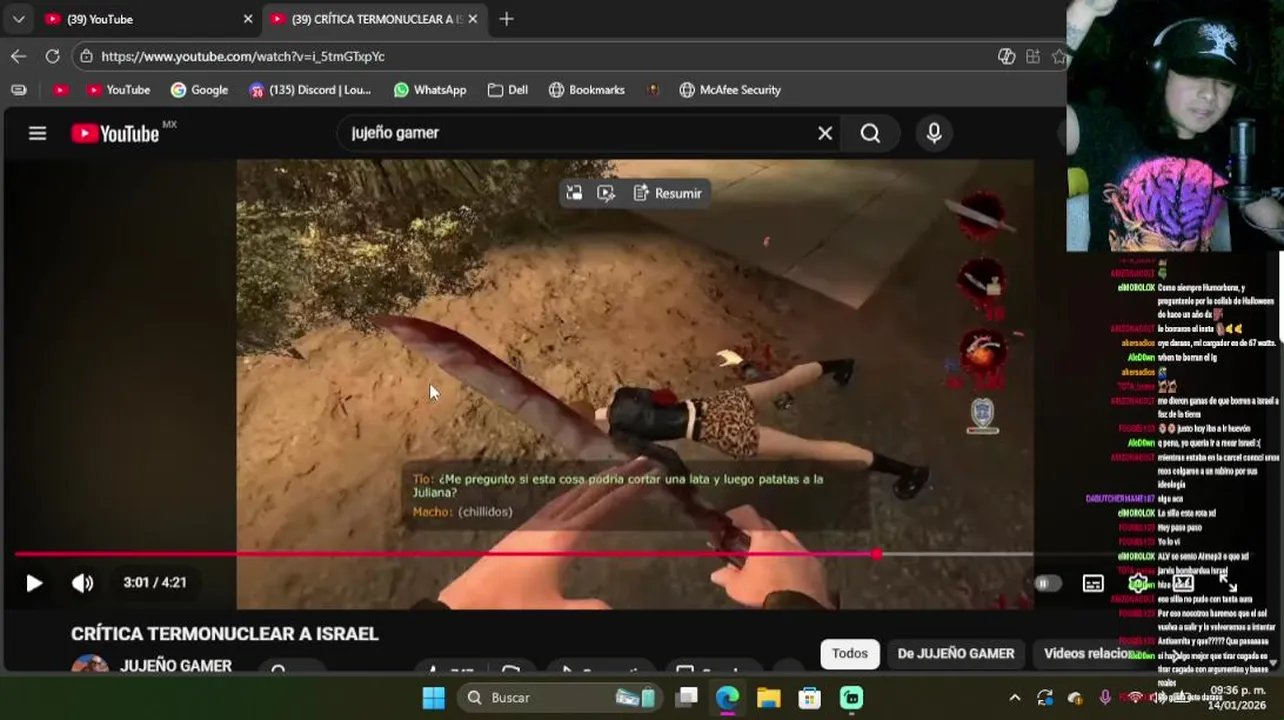The image size is (1284, 720).
Task: Enter fullscreen mode for the video
Action: [x=1228, y=583]
